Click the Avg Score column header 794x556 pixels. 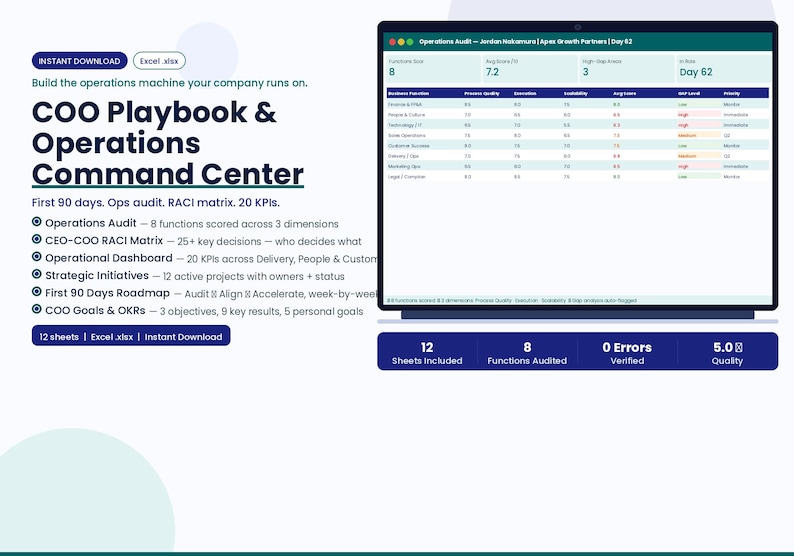[624, 94]
